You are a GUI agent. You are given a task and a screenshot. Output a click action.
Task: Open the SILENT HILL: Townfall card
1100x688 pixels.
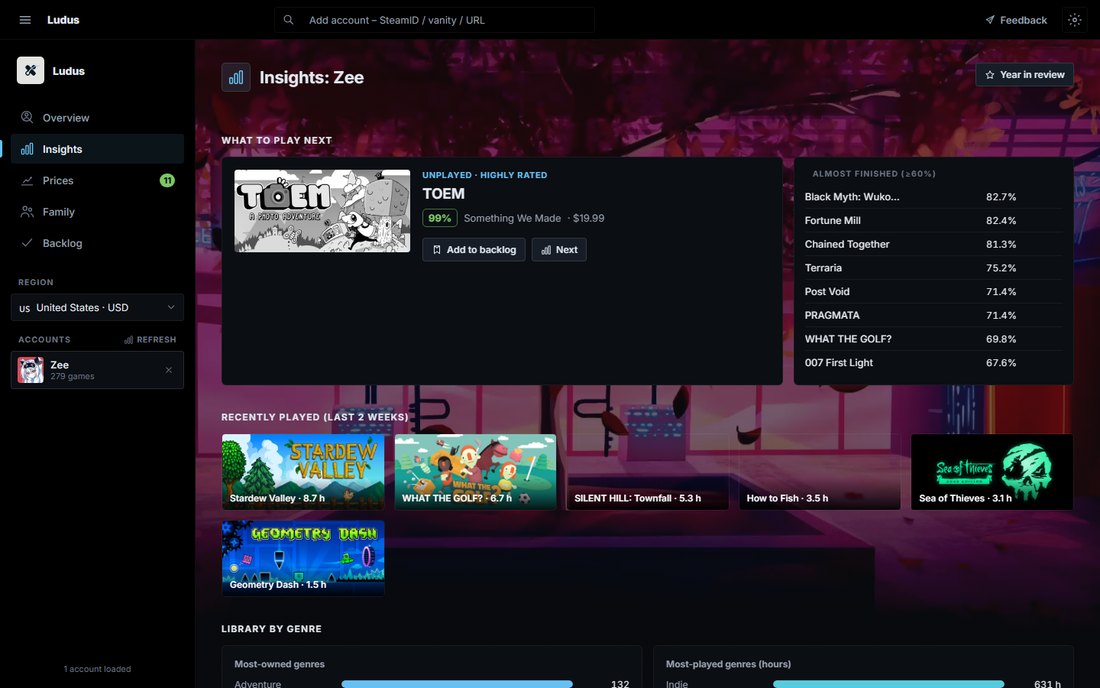pyautogui.click(x=648, y=472)
